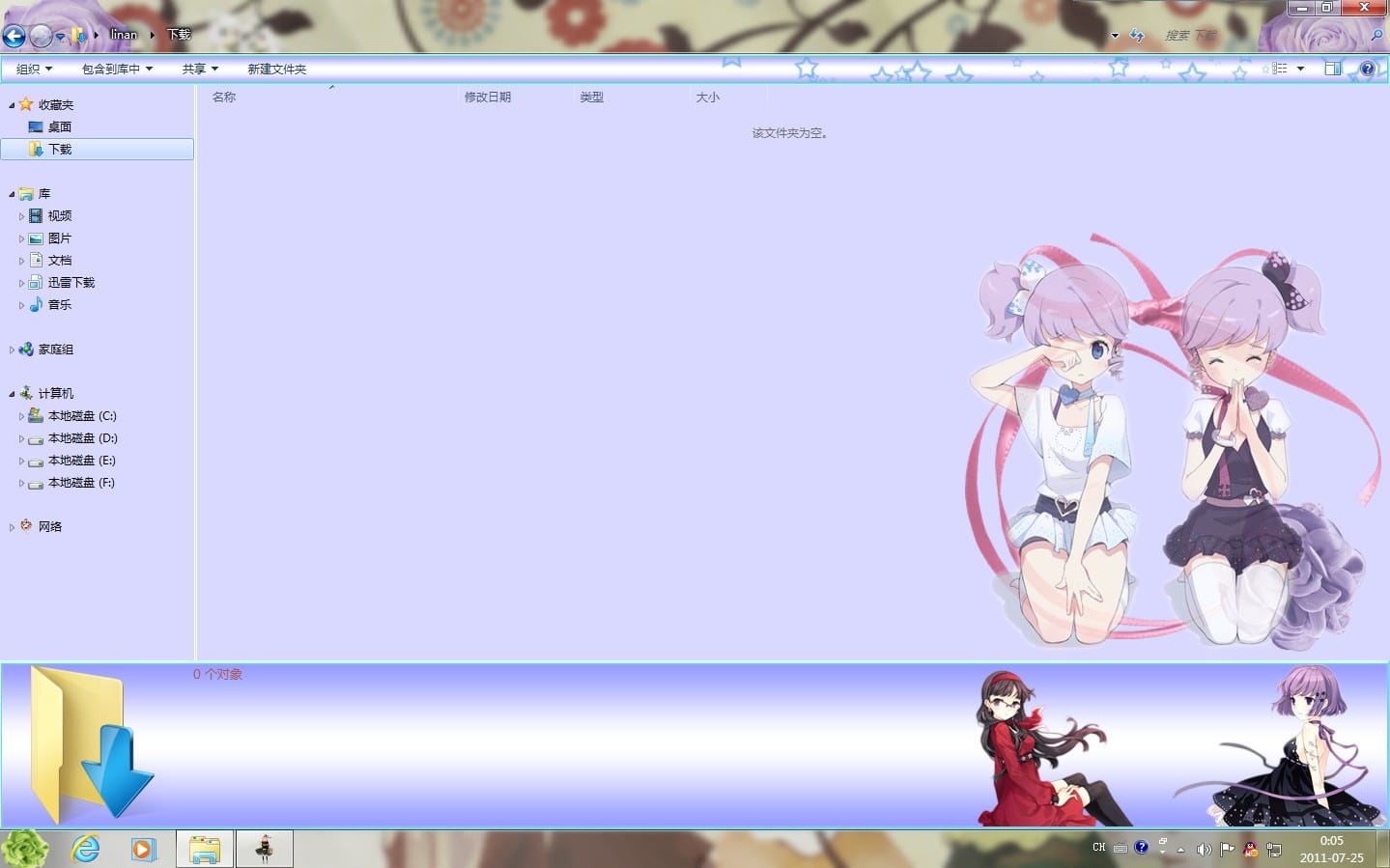The image size is (1390, 868).
Task: Expand the arrow between linan and 下载
Action: pyautogui.click(x=153, y=35)
